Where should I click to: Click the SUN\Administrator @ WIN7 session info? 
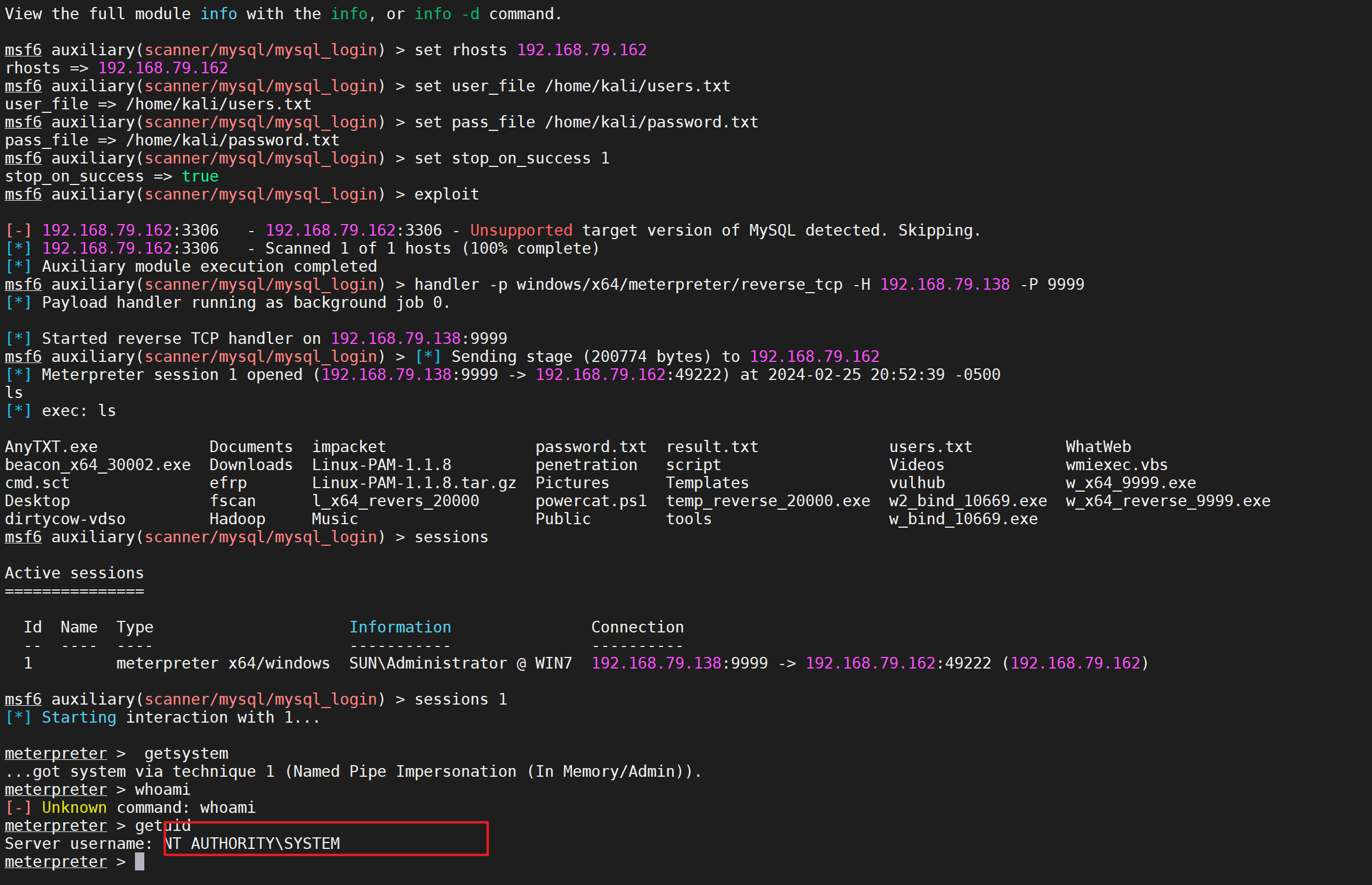pos(460,663)
